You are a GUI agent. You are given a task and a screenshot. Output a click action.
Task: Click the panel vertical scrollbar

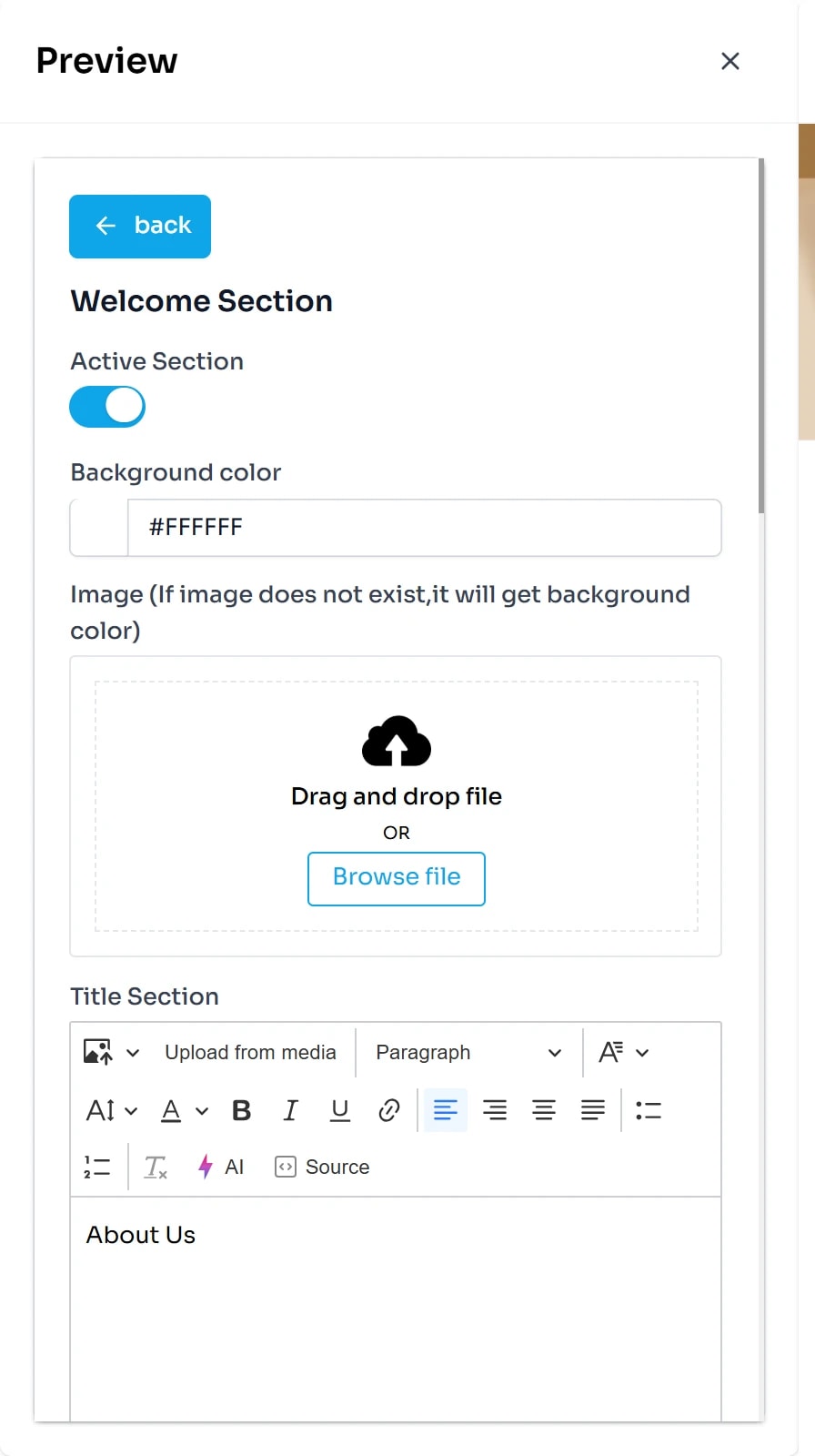click(x=761, y=337)
